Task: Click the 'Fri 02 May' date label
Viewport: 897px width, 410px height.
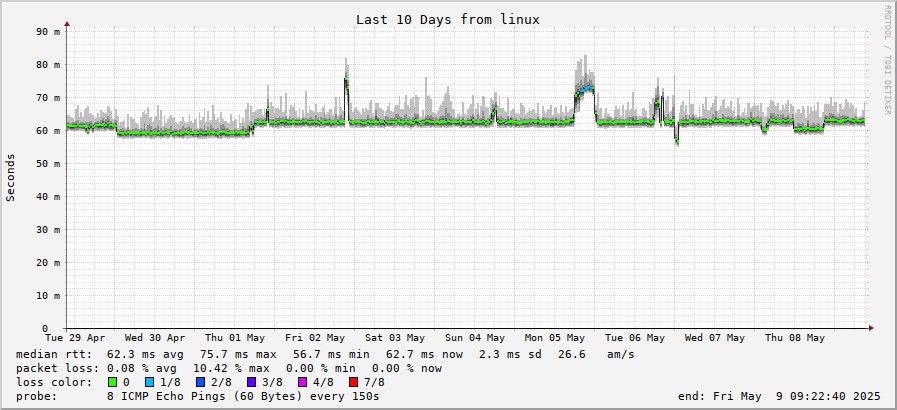Action: coord(315,338)
